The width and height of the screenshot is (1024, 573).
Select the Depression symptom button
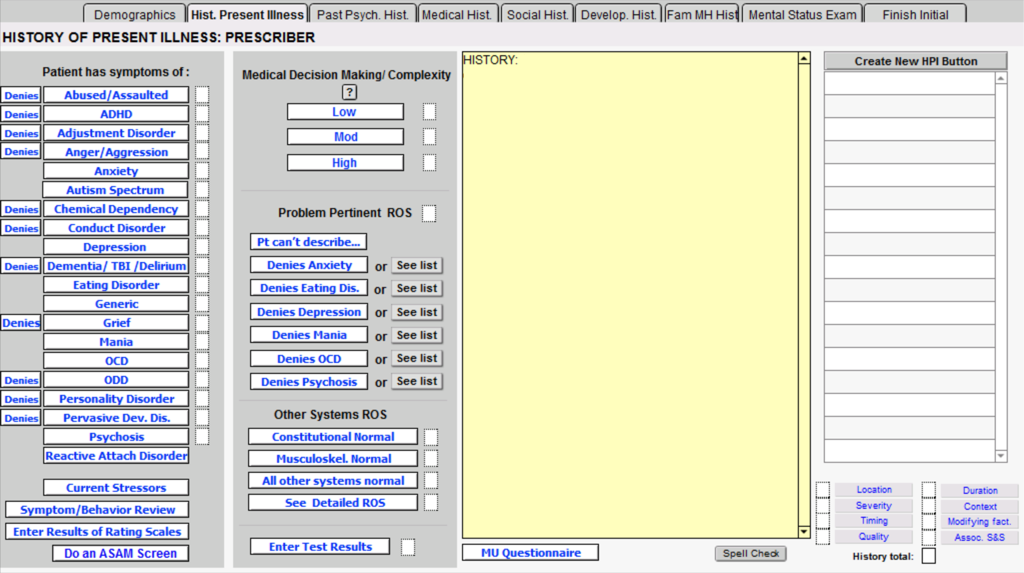click(115, 247)
